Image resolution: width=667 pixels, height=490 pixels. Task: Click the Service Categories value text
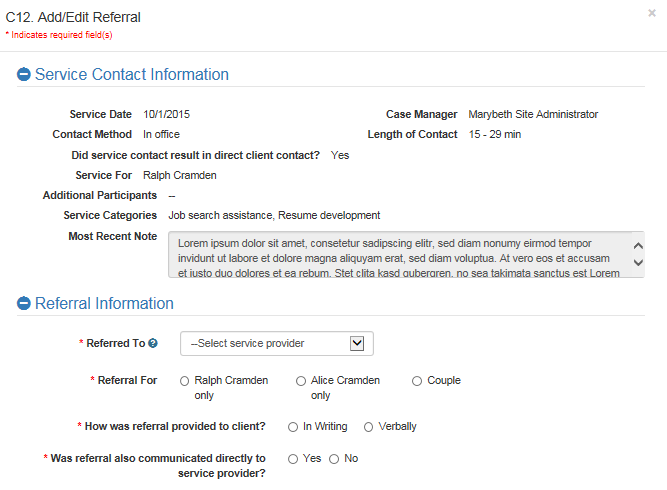(274, 215)
